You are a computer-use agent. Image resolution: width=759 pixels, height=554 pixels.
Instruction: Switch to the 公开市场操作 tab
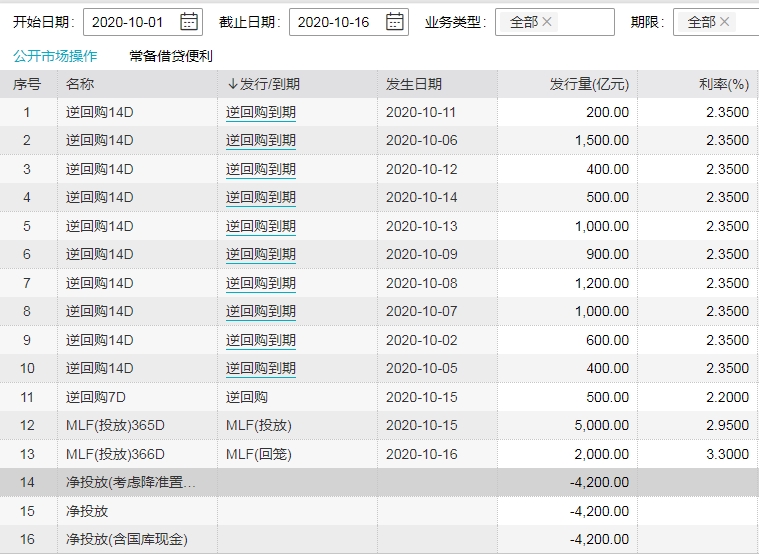pyautogui.click(x=55, y=56)
